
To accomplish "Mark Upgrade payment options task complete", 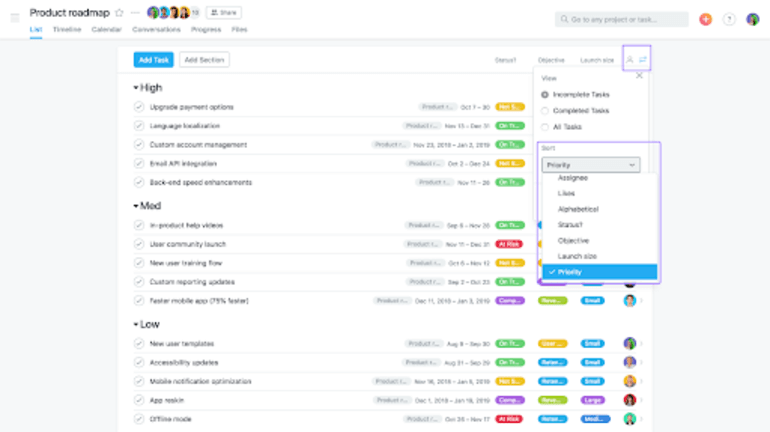I will 139,107.
